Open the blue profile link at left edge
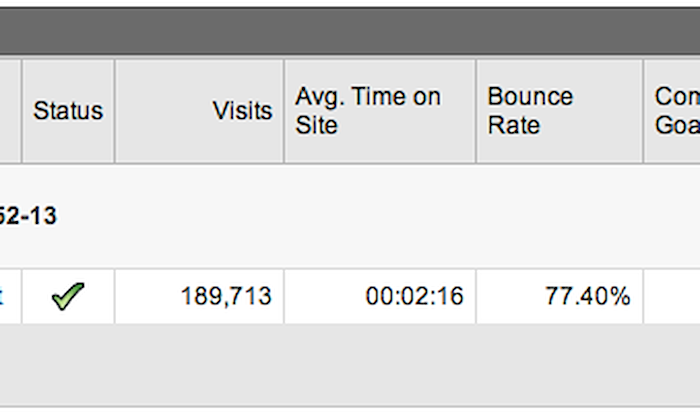Viewport: 700px width, 416px height. (x=1, y=296)
